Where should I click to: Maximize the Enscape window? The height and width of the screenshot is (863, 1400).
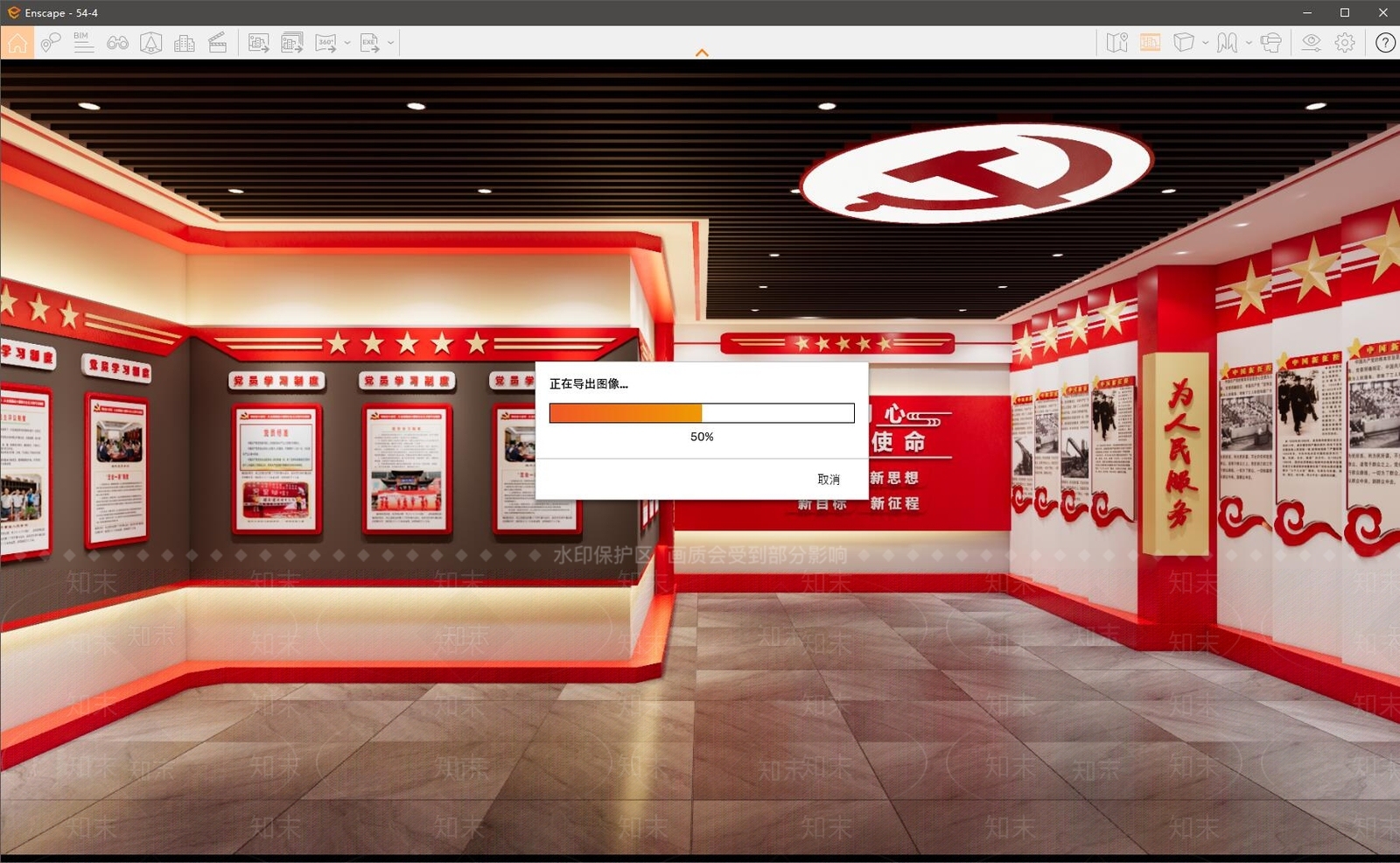point(1345,13)
